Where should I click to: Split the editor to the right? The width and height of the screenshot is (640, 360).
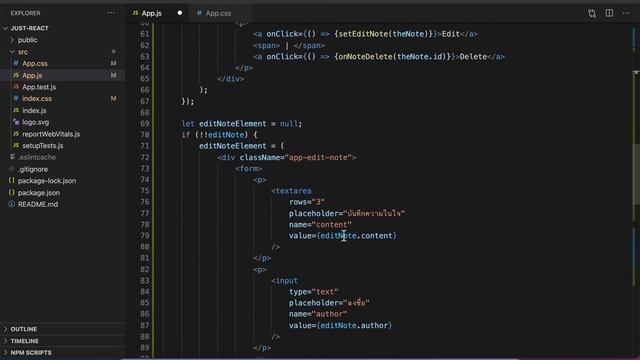pyautogui.click(x=609, y=13)
